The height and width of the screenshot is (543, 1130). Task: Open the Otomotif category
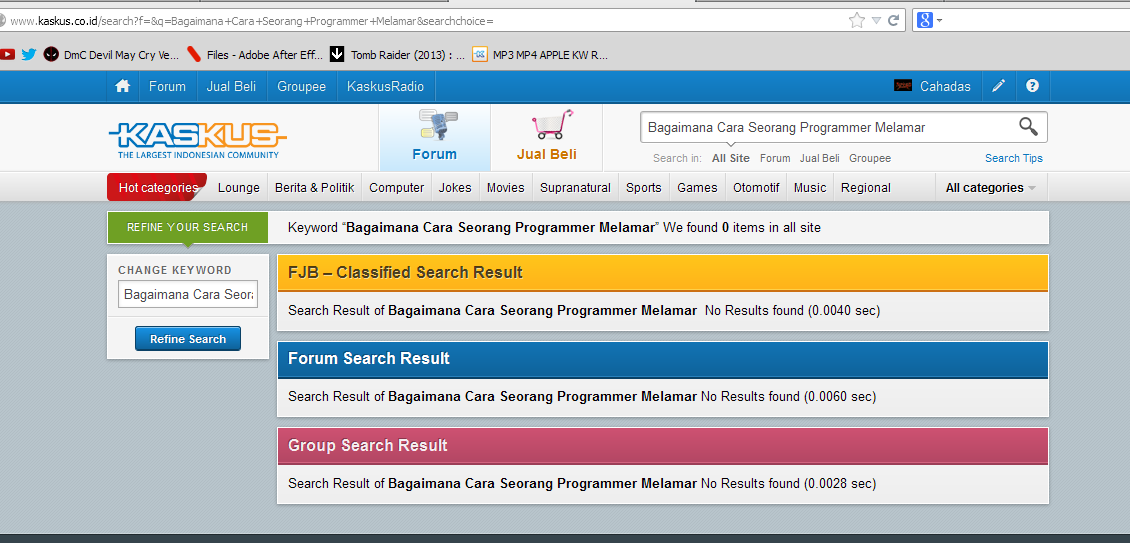(756, 187)
